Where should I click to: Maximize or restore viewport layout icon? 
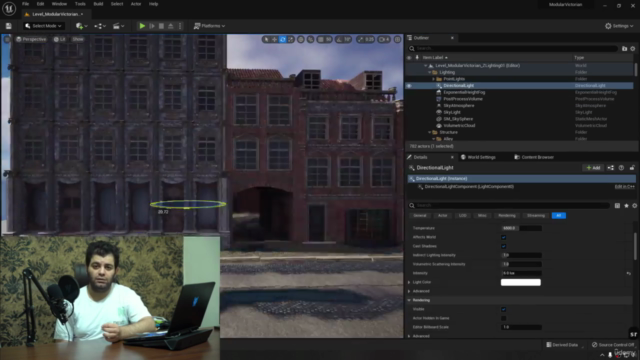(397, 39)
